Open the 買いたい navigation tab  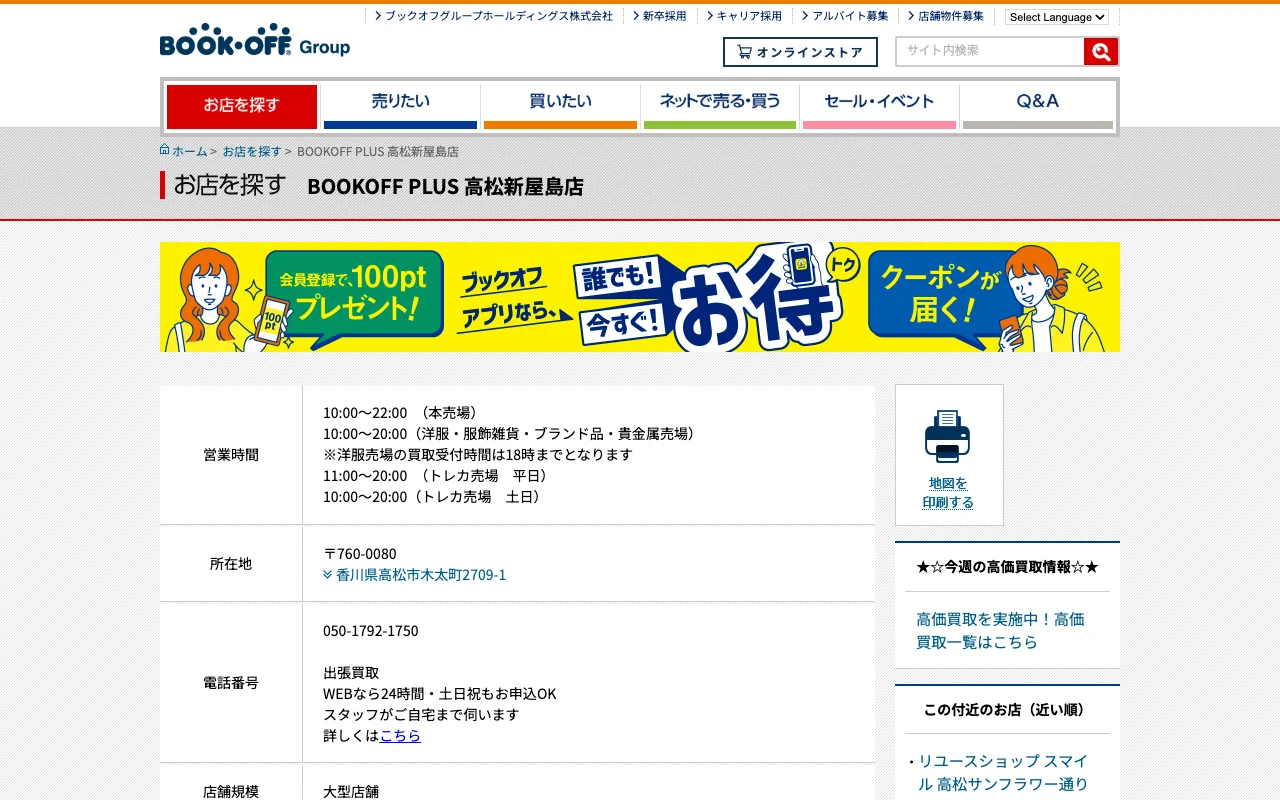(x=560, y=106)
